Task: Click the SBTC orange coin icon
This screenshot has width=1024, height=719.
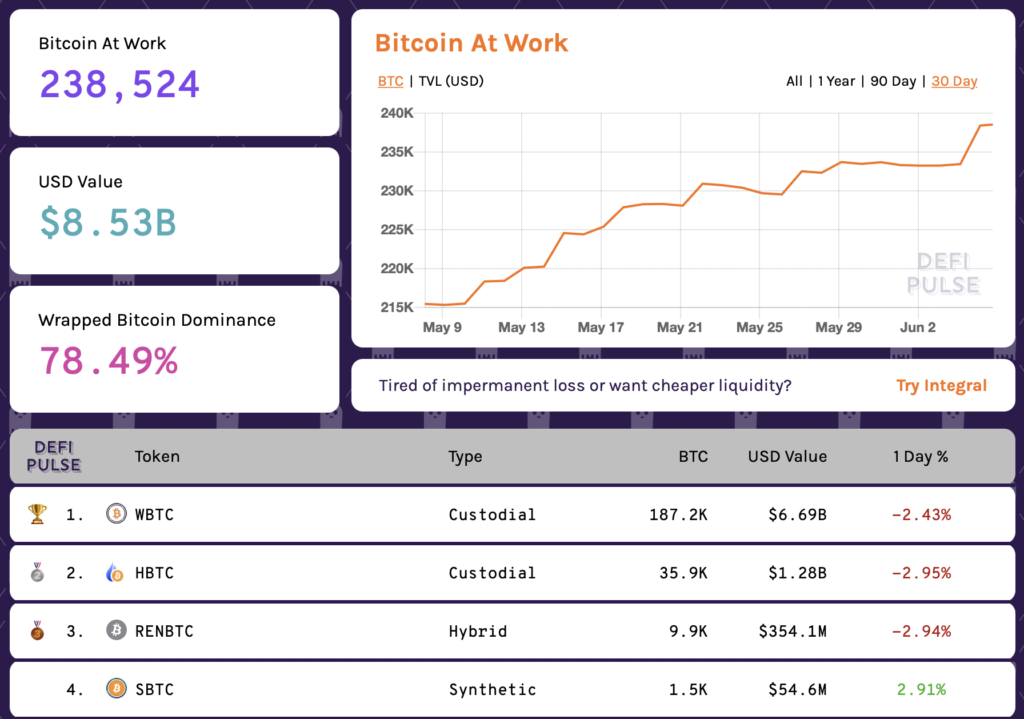Action: [x=116, y=689]
